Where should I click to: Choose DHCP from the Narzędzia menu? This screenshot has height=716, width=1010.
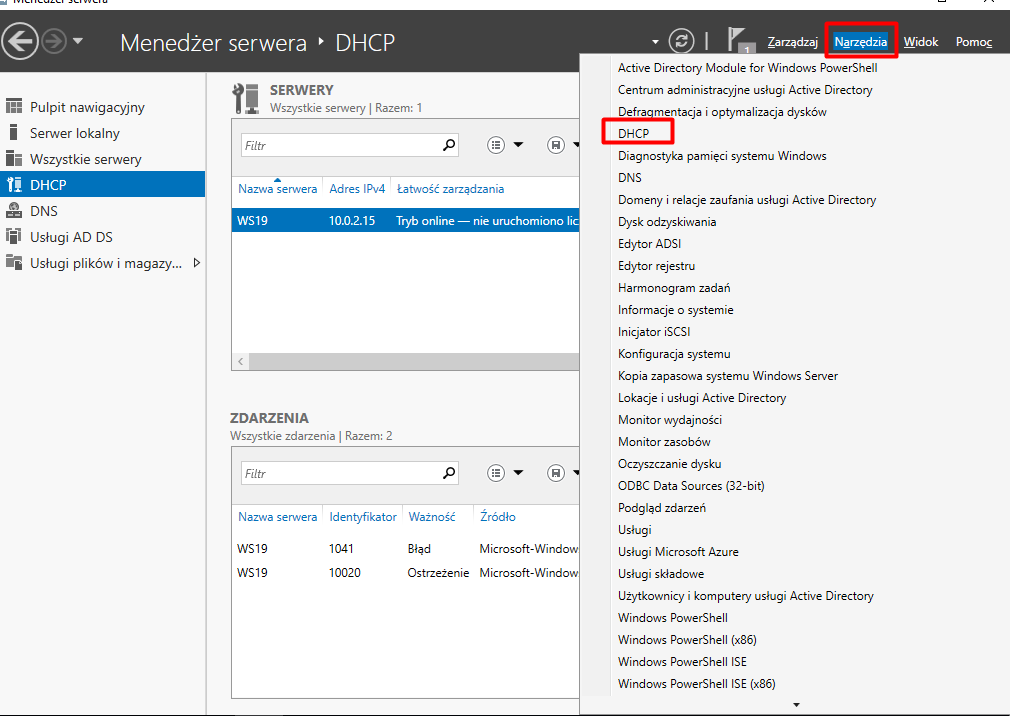coord(633,133)
